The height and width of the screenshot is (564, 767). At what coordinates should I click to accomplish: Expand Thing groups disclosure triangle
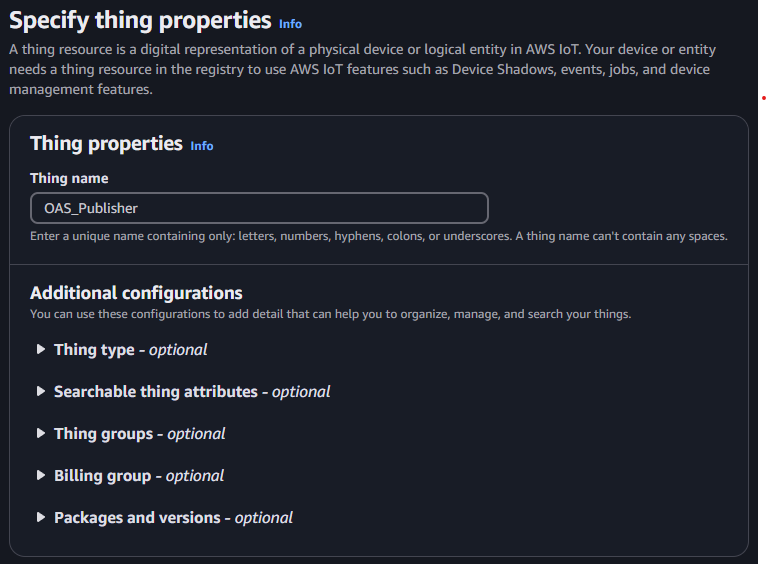coord(41,433)
